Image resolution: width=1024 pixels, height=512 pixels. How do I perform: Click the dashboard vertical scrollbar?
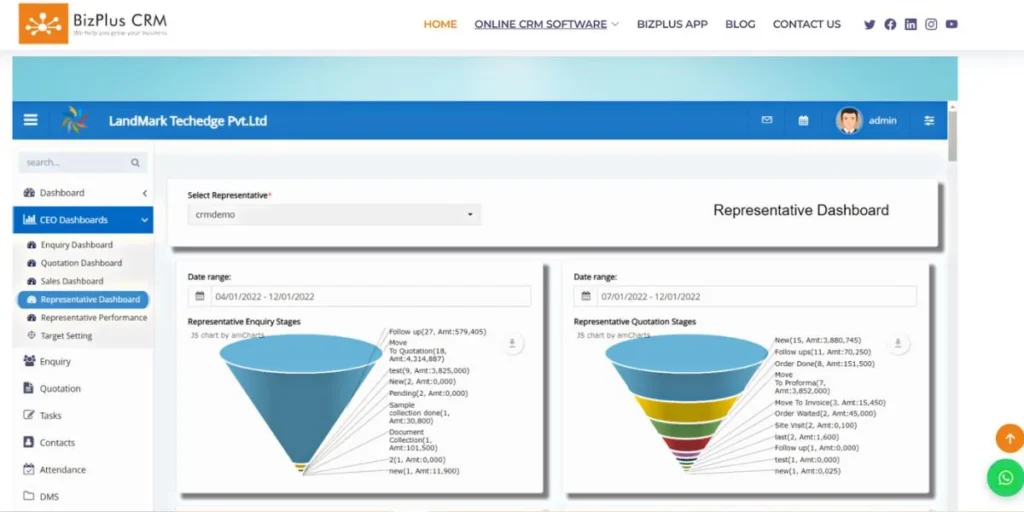point(952,137)
